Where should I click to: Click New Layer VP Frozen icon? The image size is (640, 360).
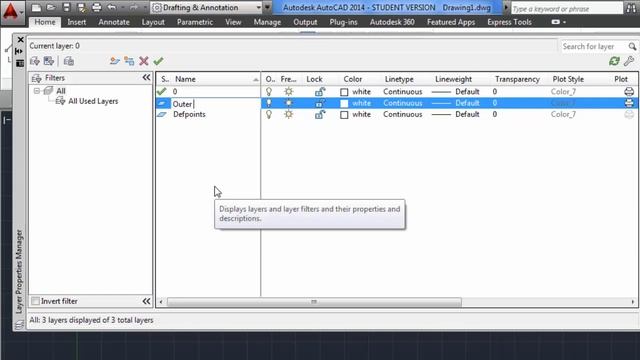[x=129, y=61]
